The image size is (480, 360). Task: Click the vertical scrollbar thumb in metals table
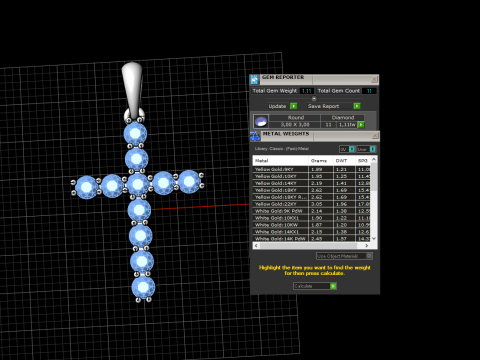pos(374,177)
